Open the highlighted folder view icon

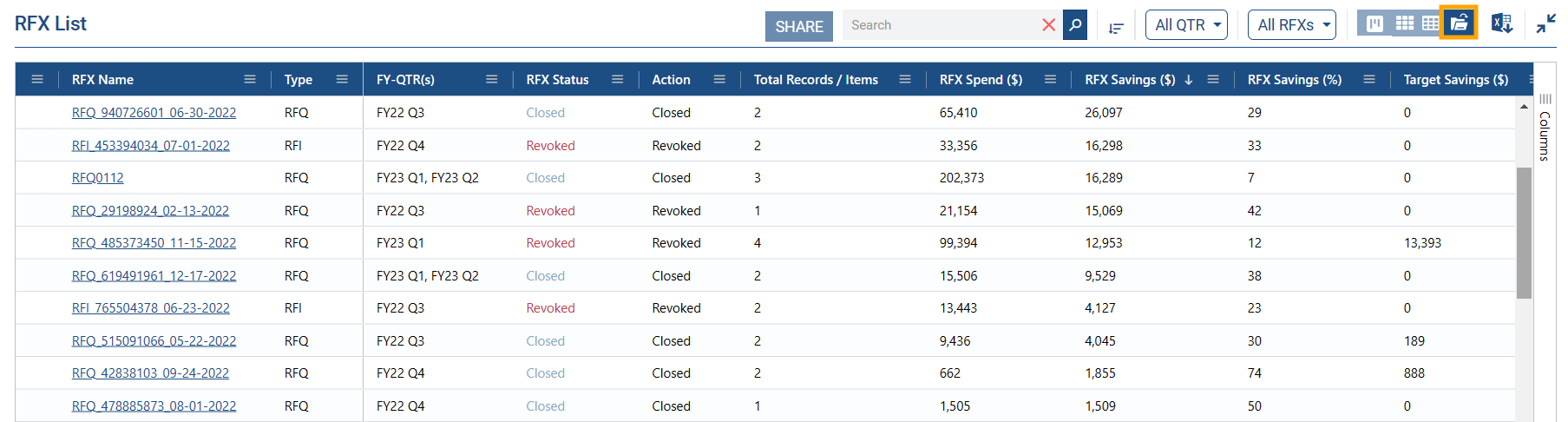pos(1459,23)
